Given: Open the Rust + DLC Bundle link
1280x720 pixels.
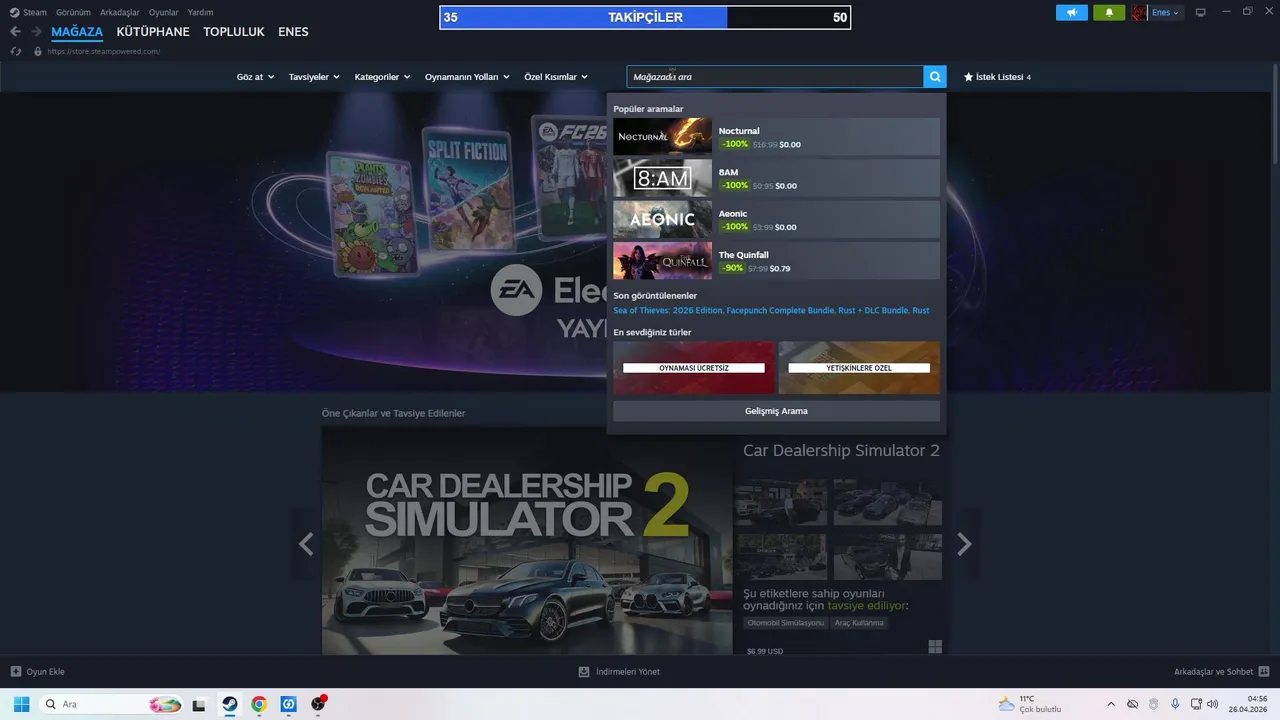Looking at the screenshot, I should 873,311.
